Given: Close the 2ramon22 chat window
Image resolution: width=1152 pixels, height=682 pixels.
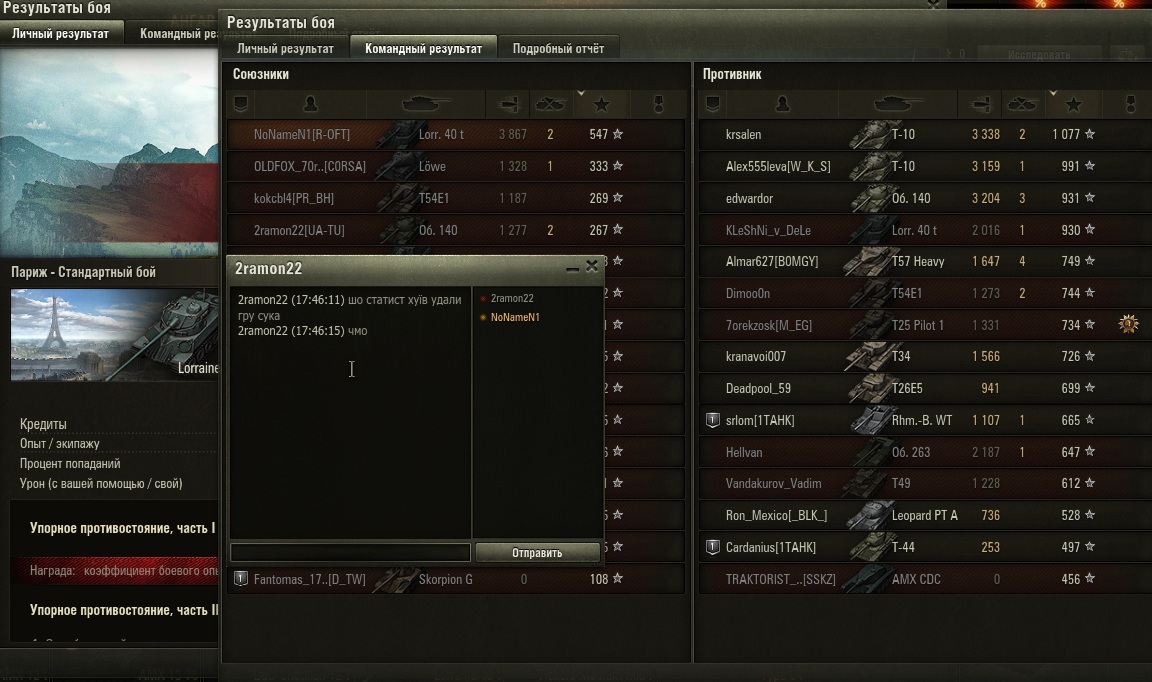Looking at the screenshot, I should pyautogui.click(x=592, y=267).
